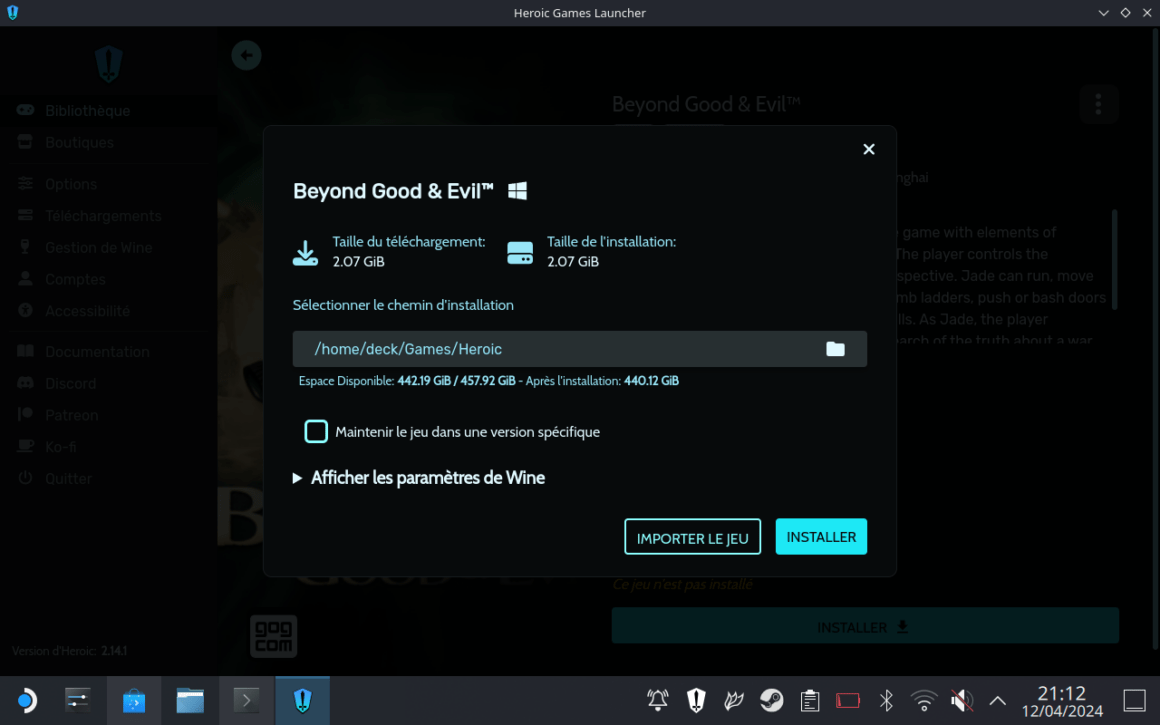Open notifications bell in system tray
This screenshot has height=725, width=1160.
tap(658, 700)
